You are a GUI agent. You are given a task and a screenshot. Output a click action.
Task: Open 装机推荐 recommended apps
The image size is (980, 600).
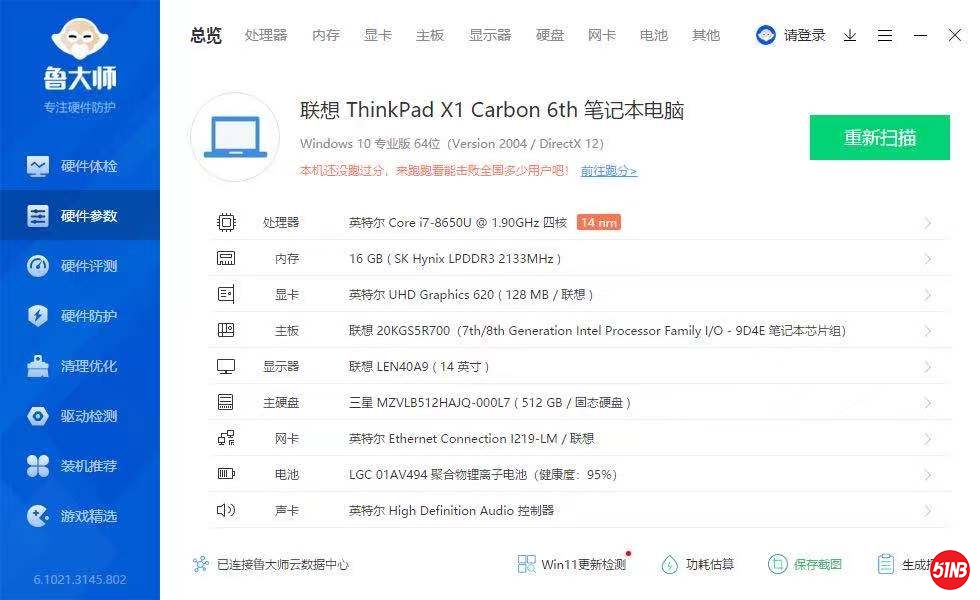coord(80,466)
